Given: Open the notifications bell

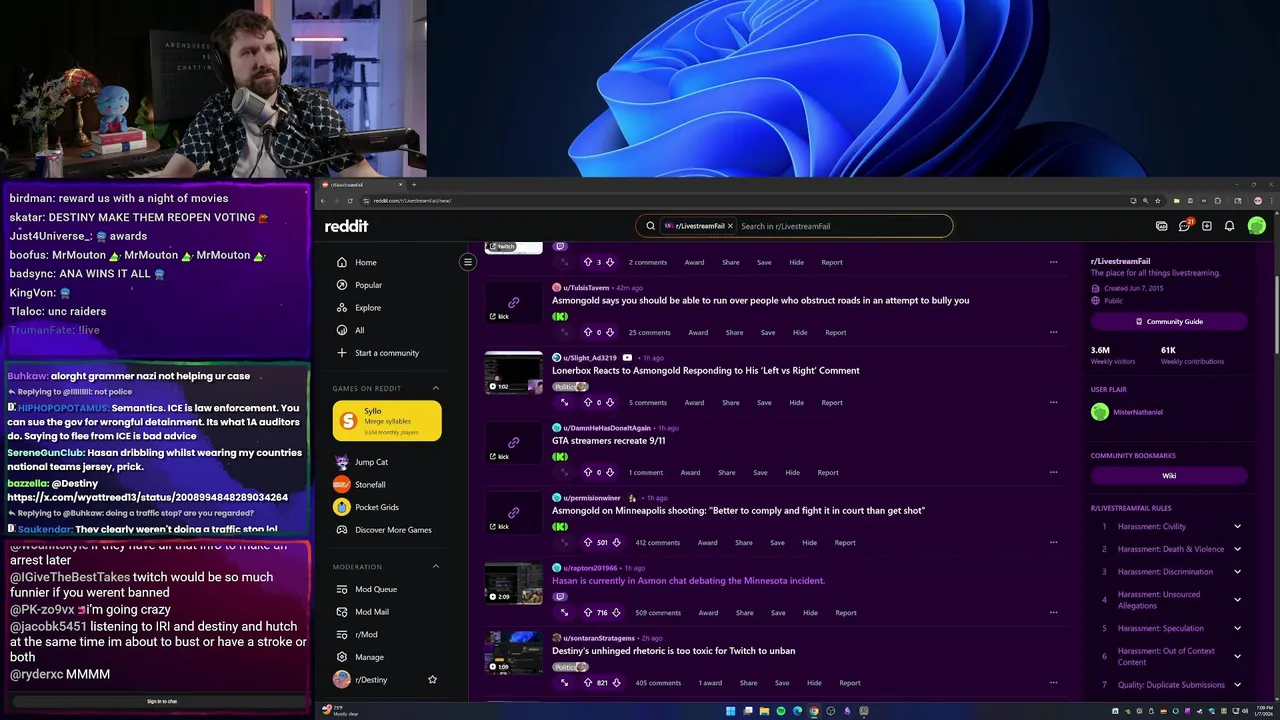Looking at the screenshot, I should click(x=1229, y=226).
